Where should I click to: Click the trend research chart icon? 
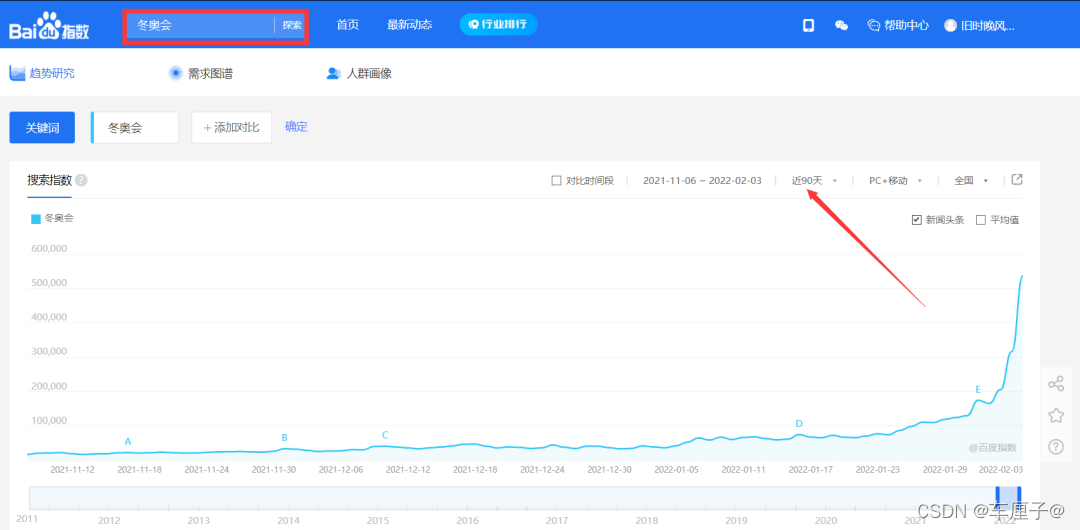[17, 73]
